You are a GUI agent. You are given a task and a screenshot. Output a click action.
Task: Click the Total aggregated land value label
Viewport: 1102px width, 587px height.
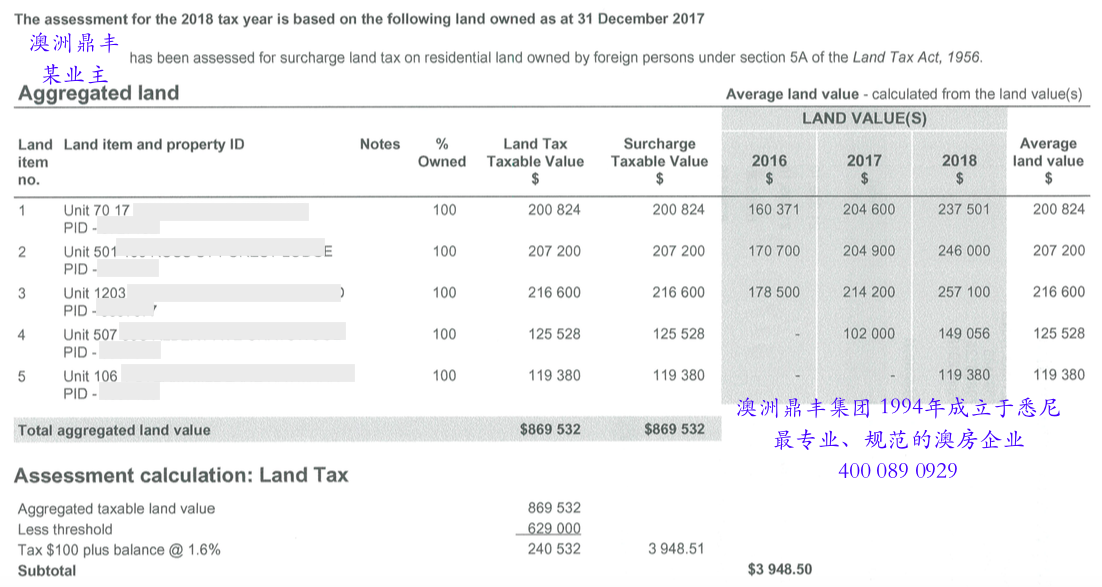point(114,430)
